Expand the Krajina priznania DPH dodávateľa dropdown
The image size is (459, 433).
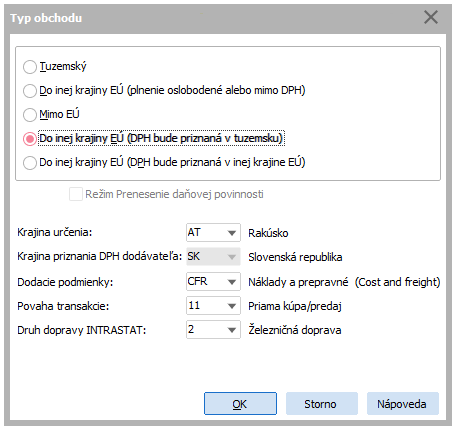[232, 257]
